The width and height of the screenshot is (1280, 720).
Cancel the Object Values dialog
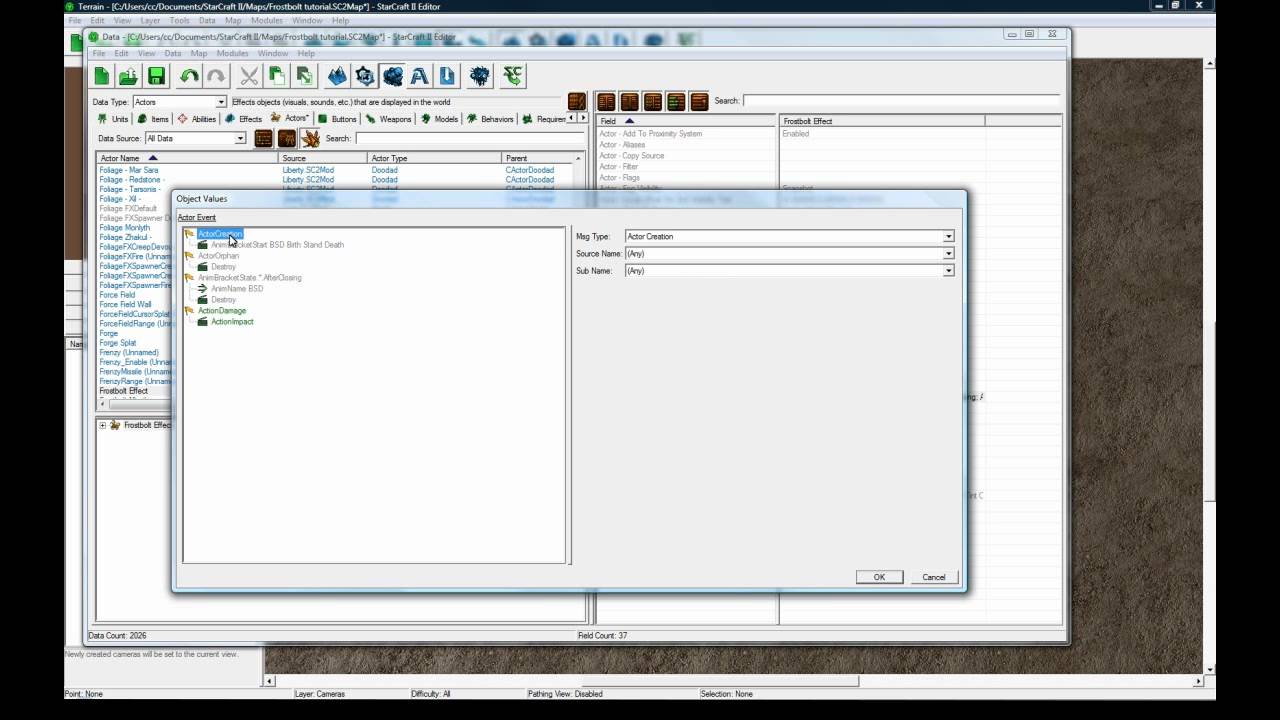click(934, 577)
